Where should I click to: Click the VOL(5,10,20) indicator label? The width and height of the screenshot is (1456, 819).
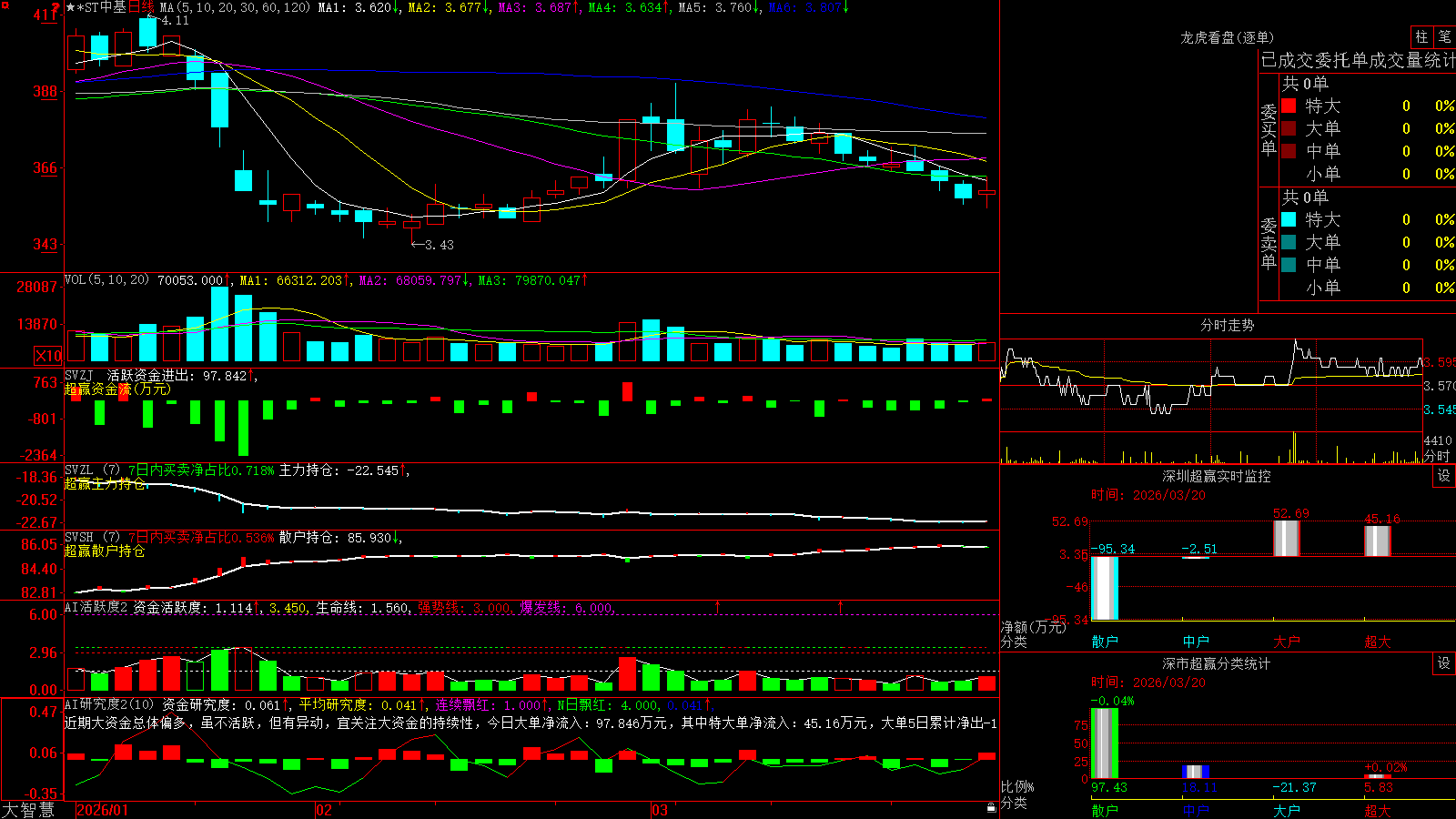pyautogui.click(x=106, y=279)
